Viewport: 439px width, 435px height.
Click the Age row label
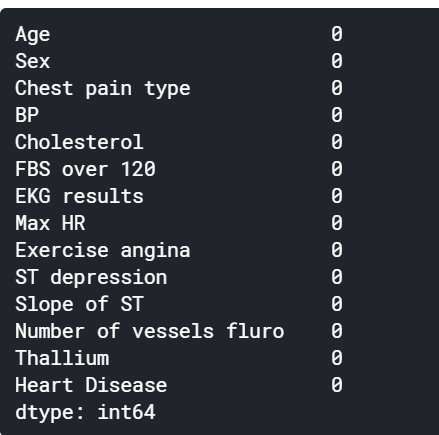[x=33, y=35]
